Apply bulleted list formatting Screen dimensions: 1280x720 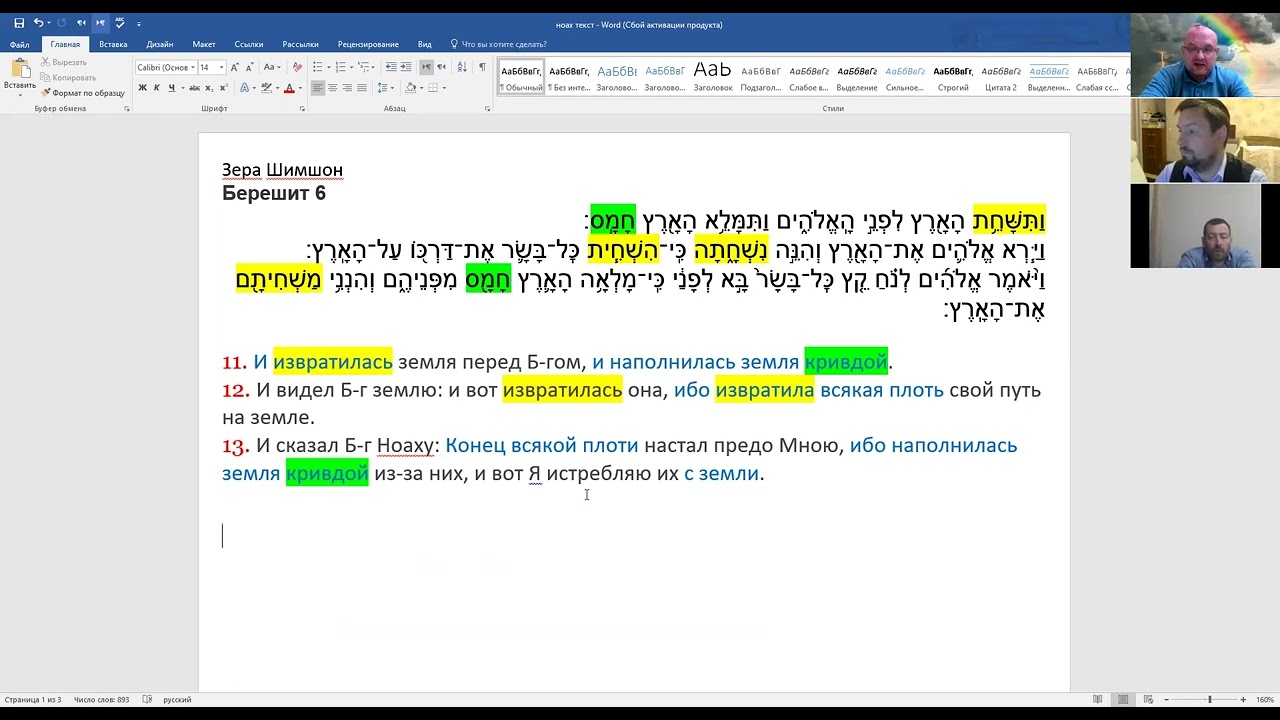click(317, 67)
